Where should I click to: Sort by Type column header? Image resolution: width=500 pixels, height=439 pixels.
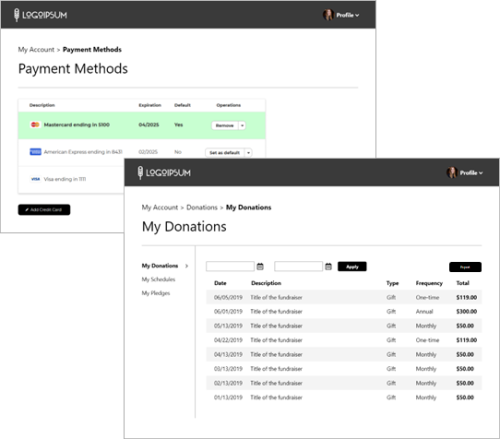click(x=392, y=283)
